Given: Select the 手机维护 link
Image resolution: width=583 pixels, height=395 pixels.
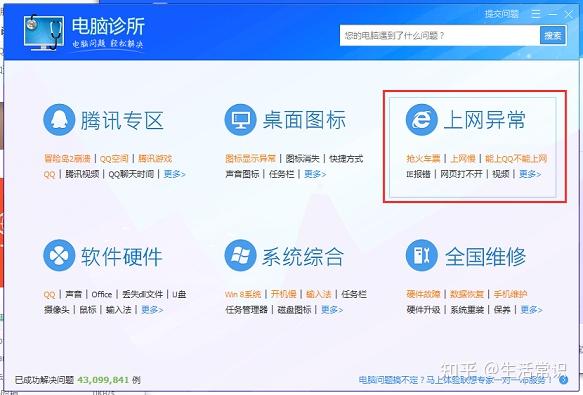Looking at the screenshot, I should tap(510, 294).
